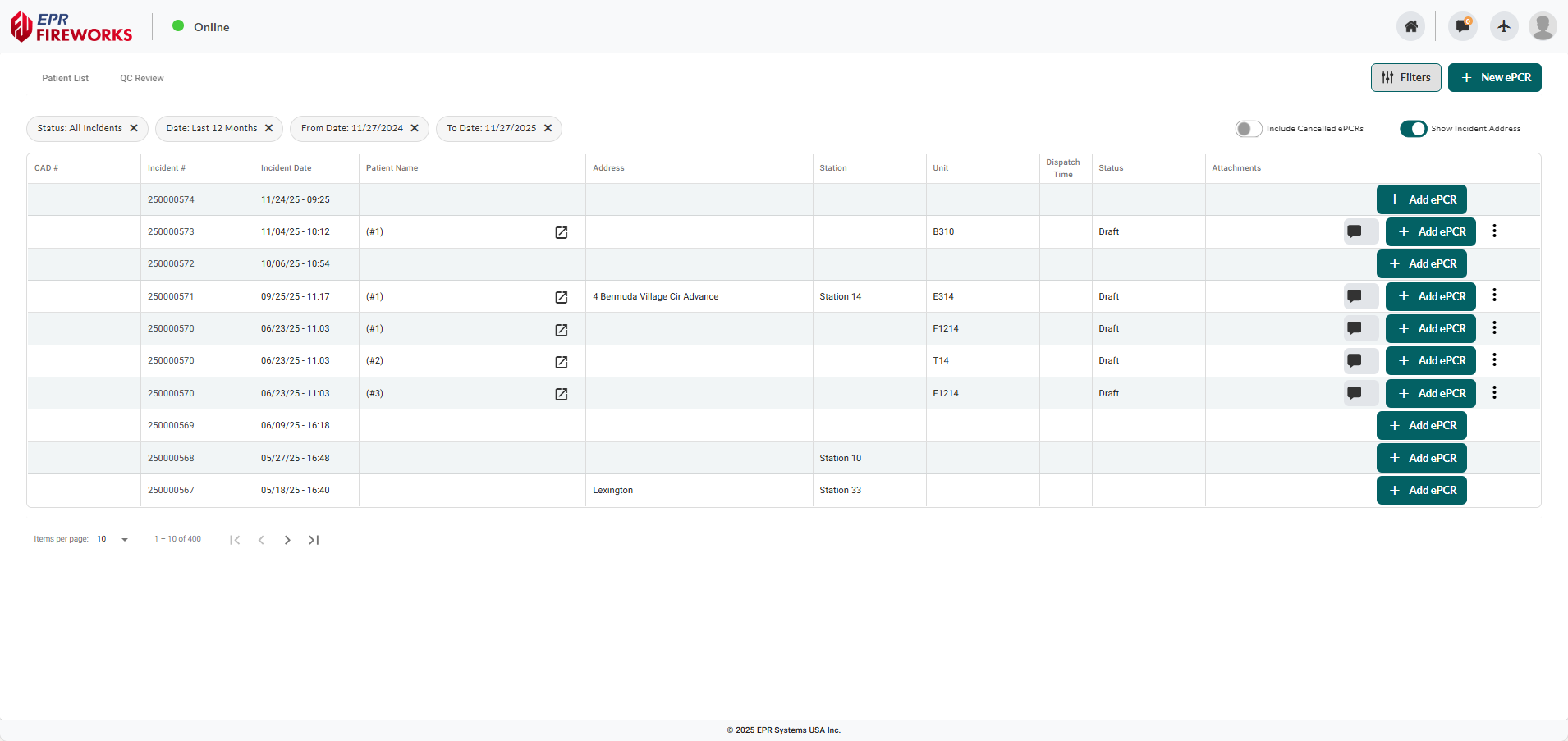The width and height of the screenshot is (1568, 741).
Task: Jump to the last page of results
Action: pos(314,540)
